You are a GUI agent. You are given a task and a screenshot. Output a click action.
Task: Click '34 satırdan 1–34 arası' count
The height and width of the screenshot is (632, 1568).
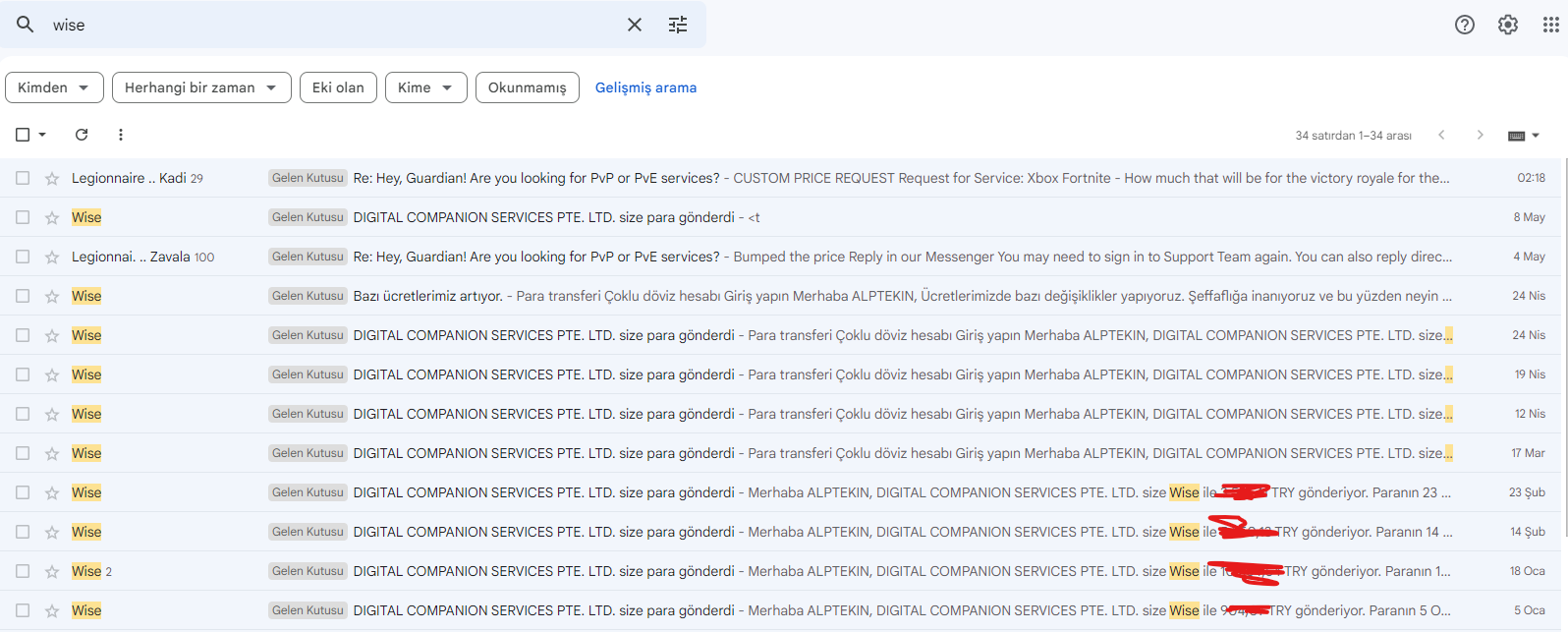pos(1353,136)
